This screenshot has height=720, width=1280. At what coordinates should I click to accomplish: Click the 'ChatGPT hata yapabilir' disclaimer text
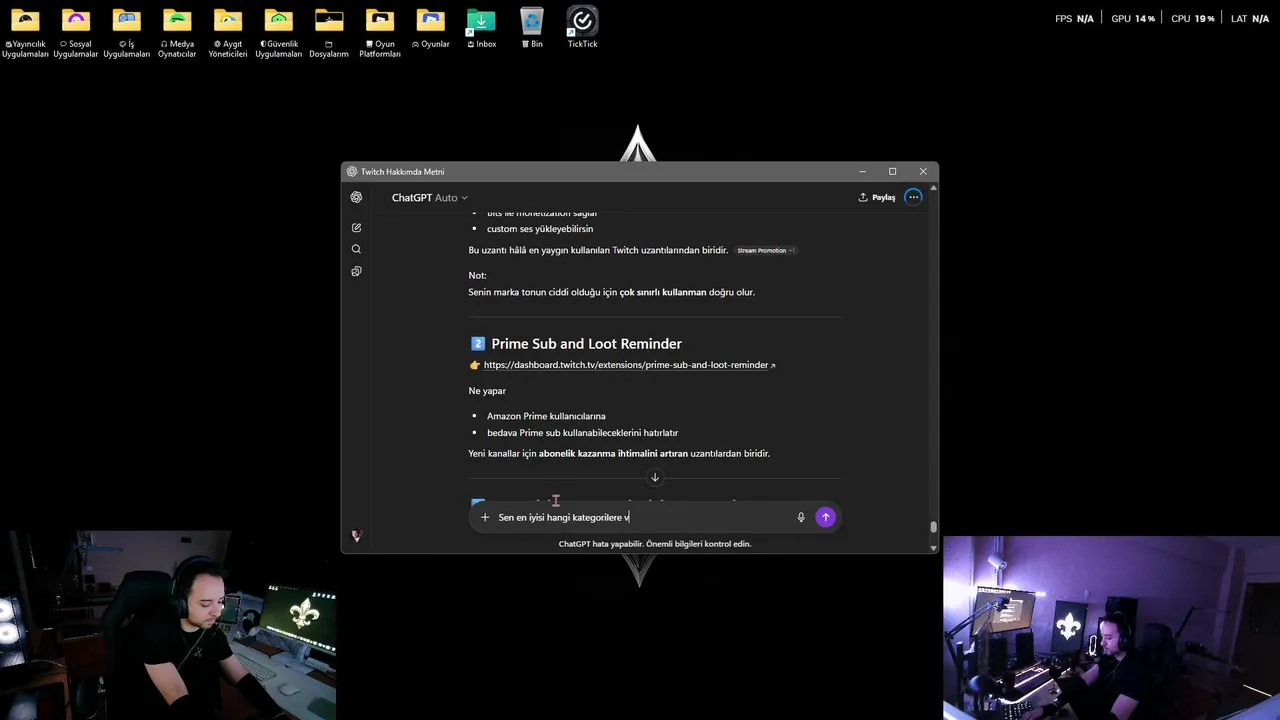click(655, 544)
